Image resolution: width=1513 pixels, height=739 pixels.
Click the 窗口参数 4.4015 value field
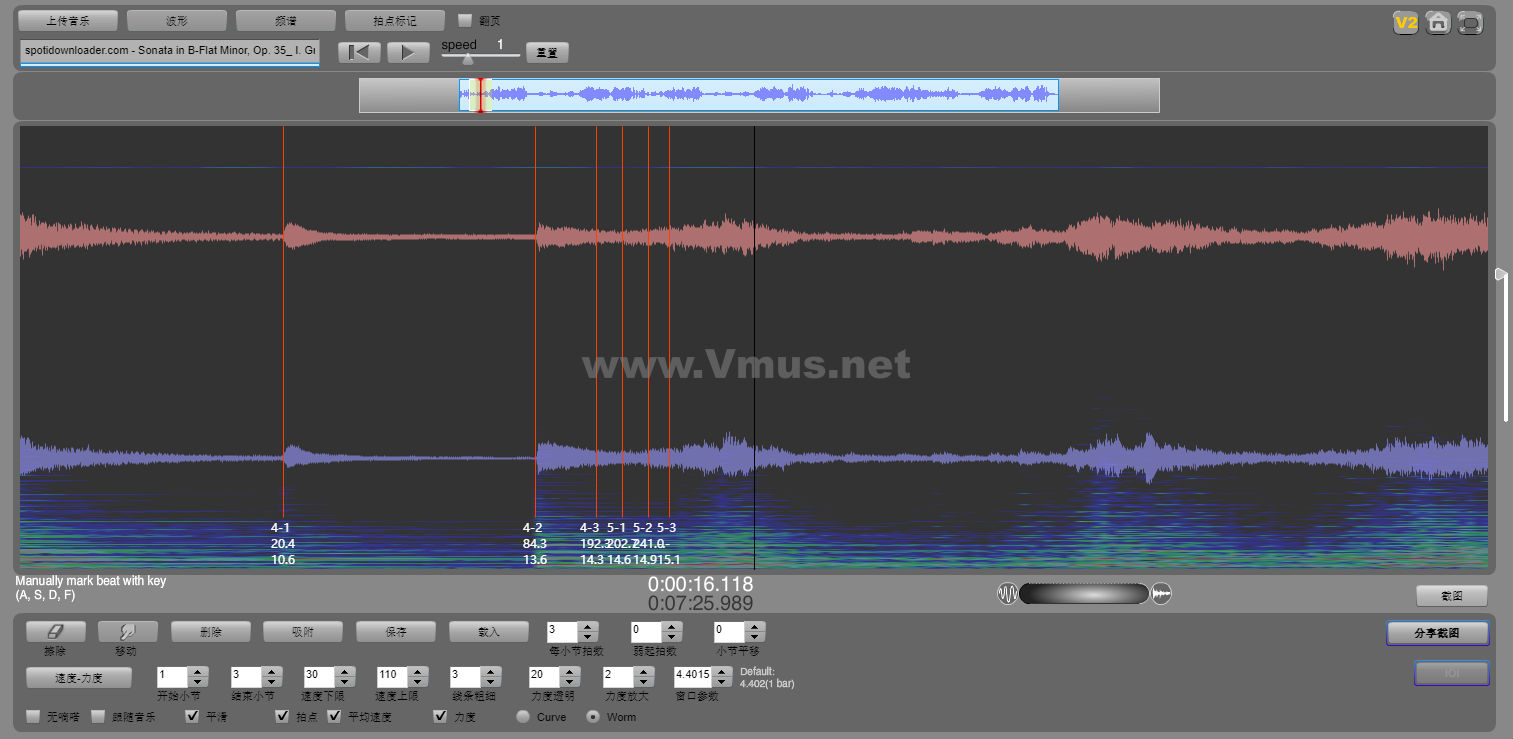pos(694,677)
